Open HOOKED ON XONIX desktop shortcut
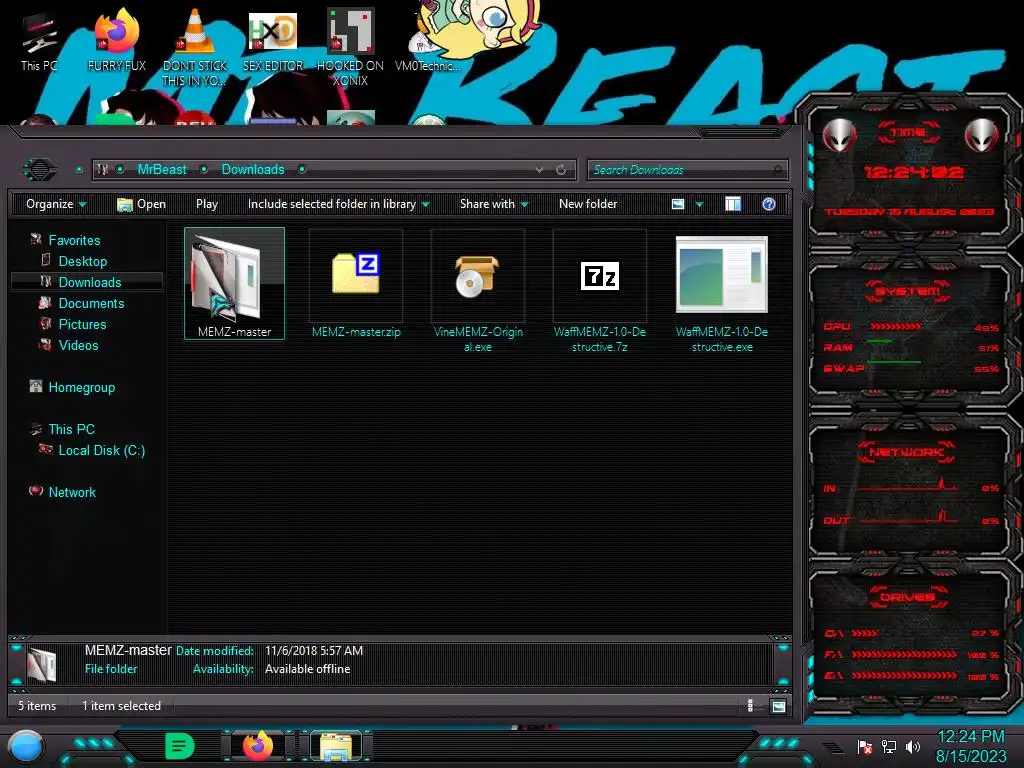This screenshot has width=1024, height=768. (x=350, y=47)
